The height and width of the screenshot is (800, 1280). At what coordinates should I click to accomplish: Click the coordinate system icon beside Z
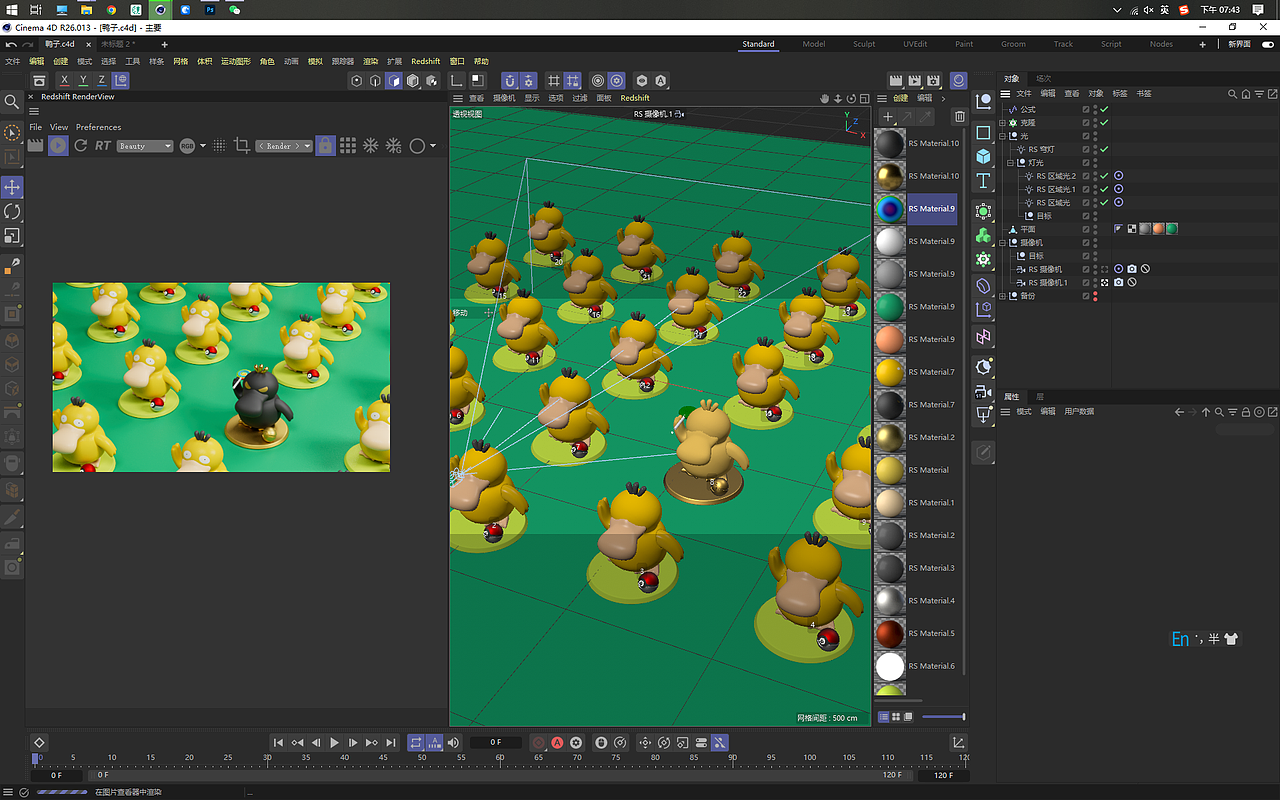[120, 80]
